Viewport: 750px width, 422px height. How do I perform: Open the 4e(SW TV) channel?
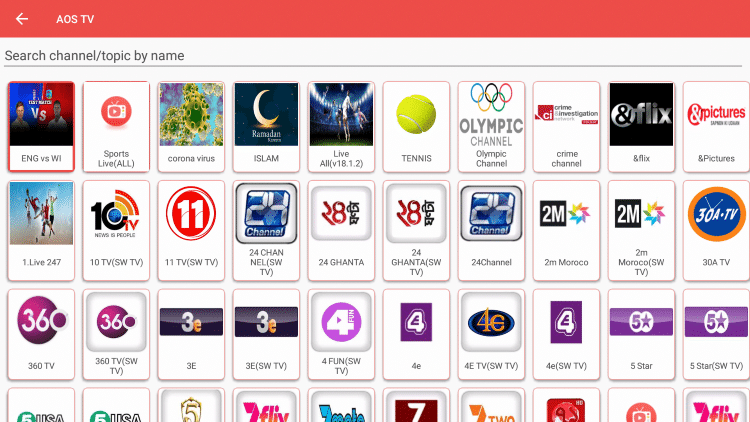[566, 334]
